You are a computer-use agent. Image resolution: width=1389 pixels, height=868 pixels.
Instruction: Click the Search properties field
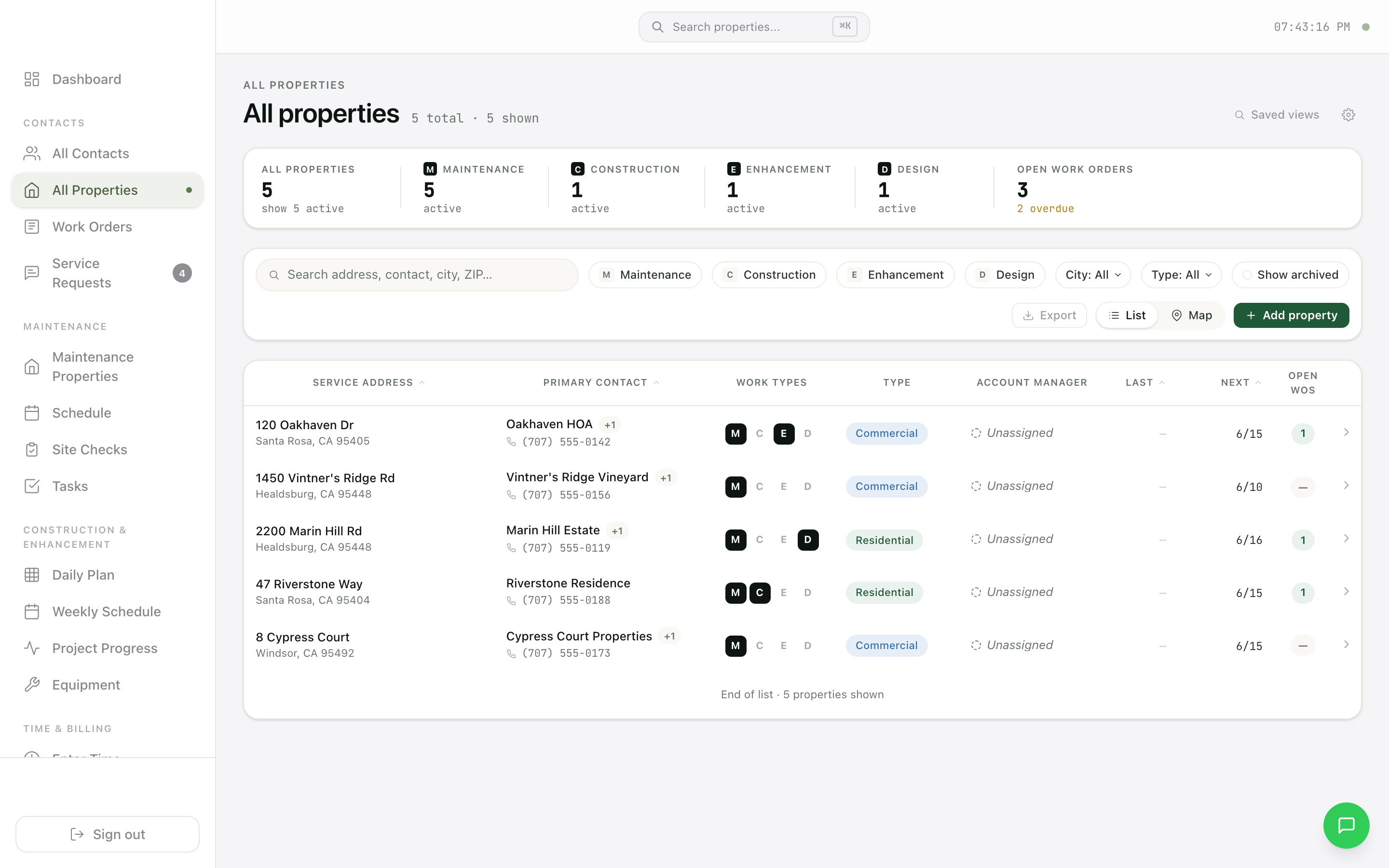pyautogui.click(x=754, y=27)
